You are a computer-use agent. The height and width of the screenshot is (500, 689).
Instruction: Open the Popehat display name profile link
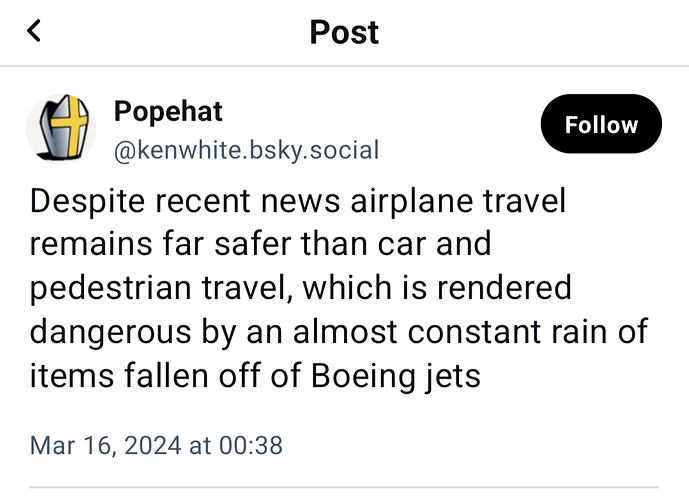(x=168, y=110)
